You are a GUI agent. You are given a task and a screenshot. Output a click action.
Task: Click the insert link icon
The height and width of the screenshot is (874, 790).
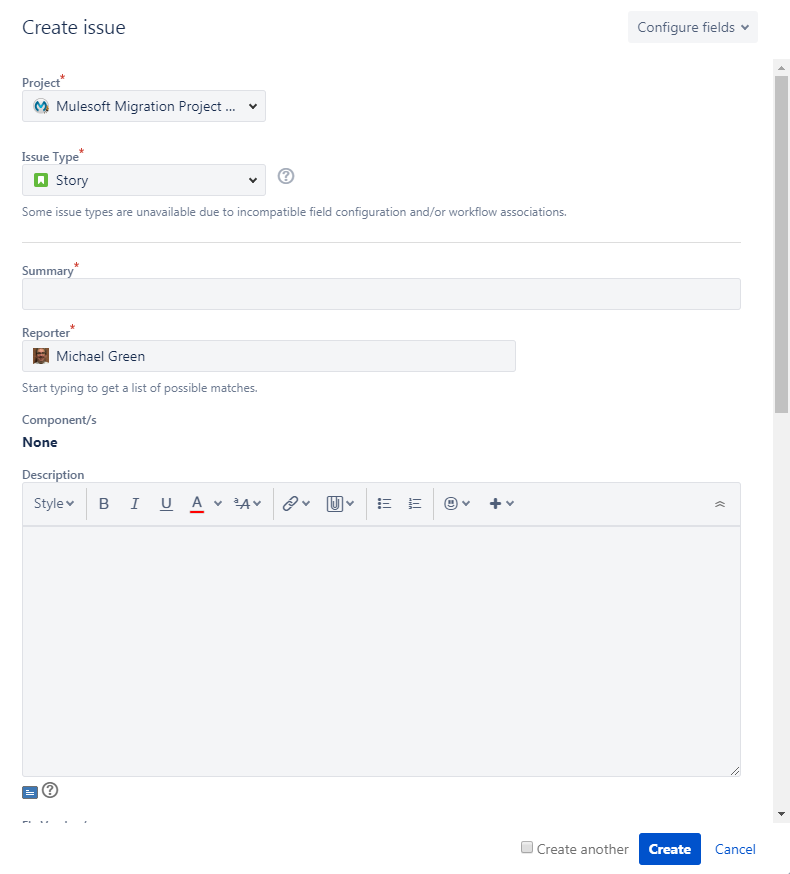click(x=290, y=504)
